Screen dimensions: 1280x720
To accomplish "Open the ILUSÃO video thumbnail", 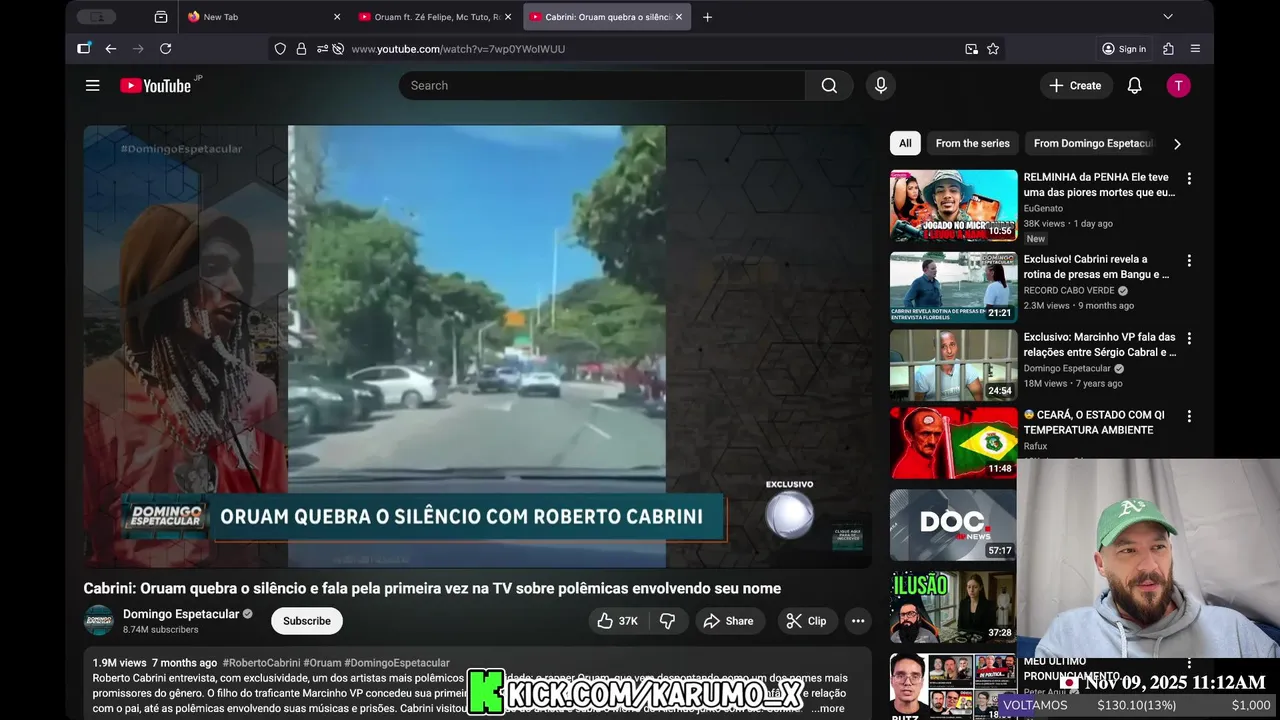I will (x=954, y=607).
